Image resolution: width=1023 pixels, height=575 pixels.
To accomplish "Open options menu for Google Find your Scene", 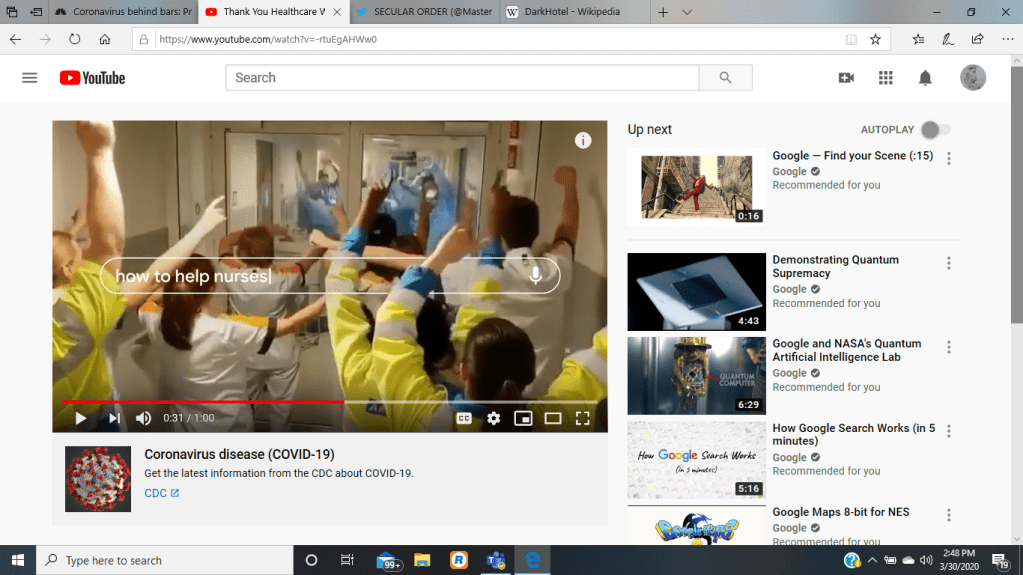I will [948, 159].
